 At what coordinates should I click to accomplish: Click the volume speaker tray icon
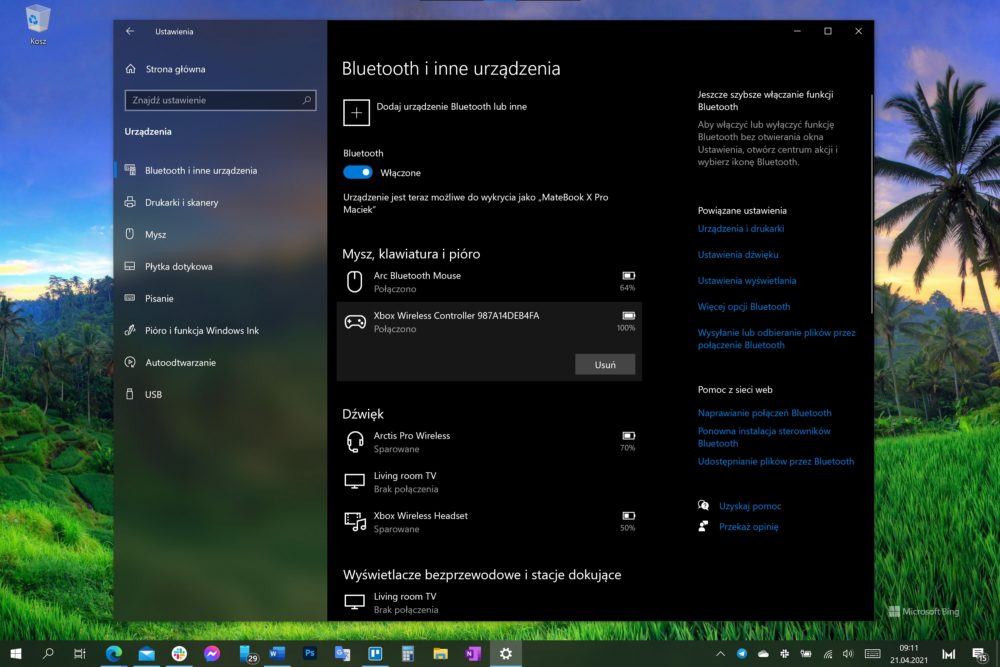(848, 654)
